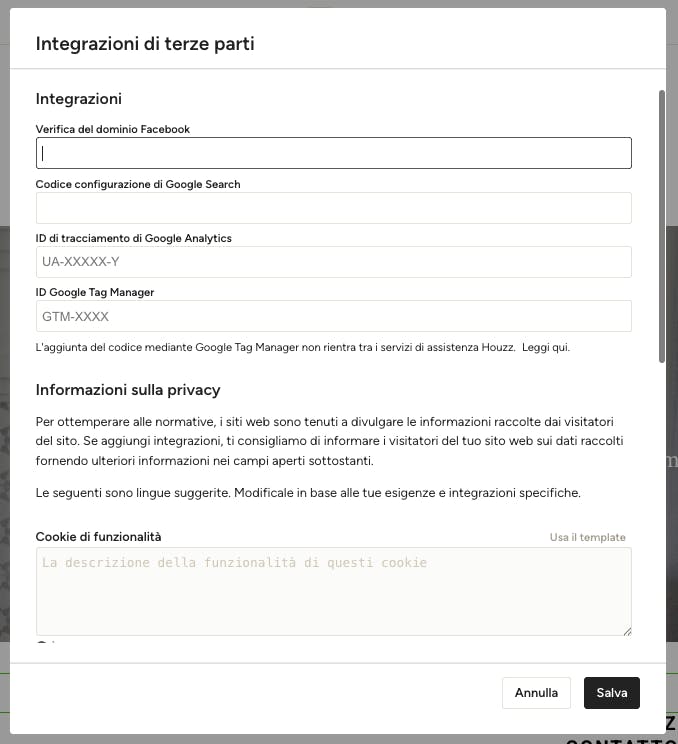Viewport: 678px width, 744px height.
Task: Cancel with the Annulla button
Action: 536,693
